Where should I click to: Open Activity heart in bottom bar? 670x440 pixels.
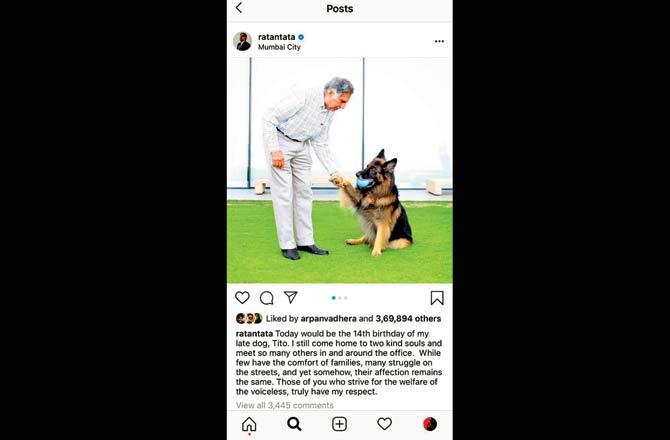[x=385, y=424]
